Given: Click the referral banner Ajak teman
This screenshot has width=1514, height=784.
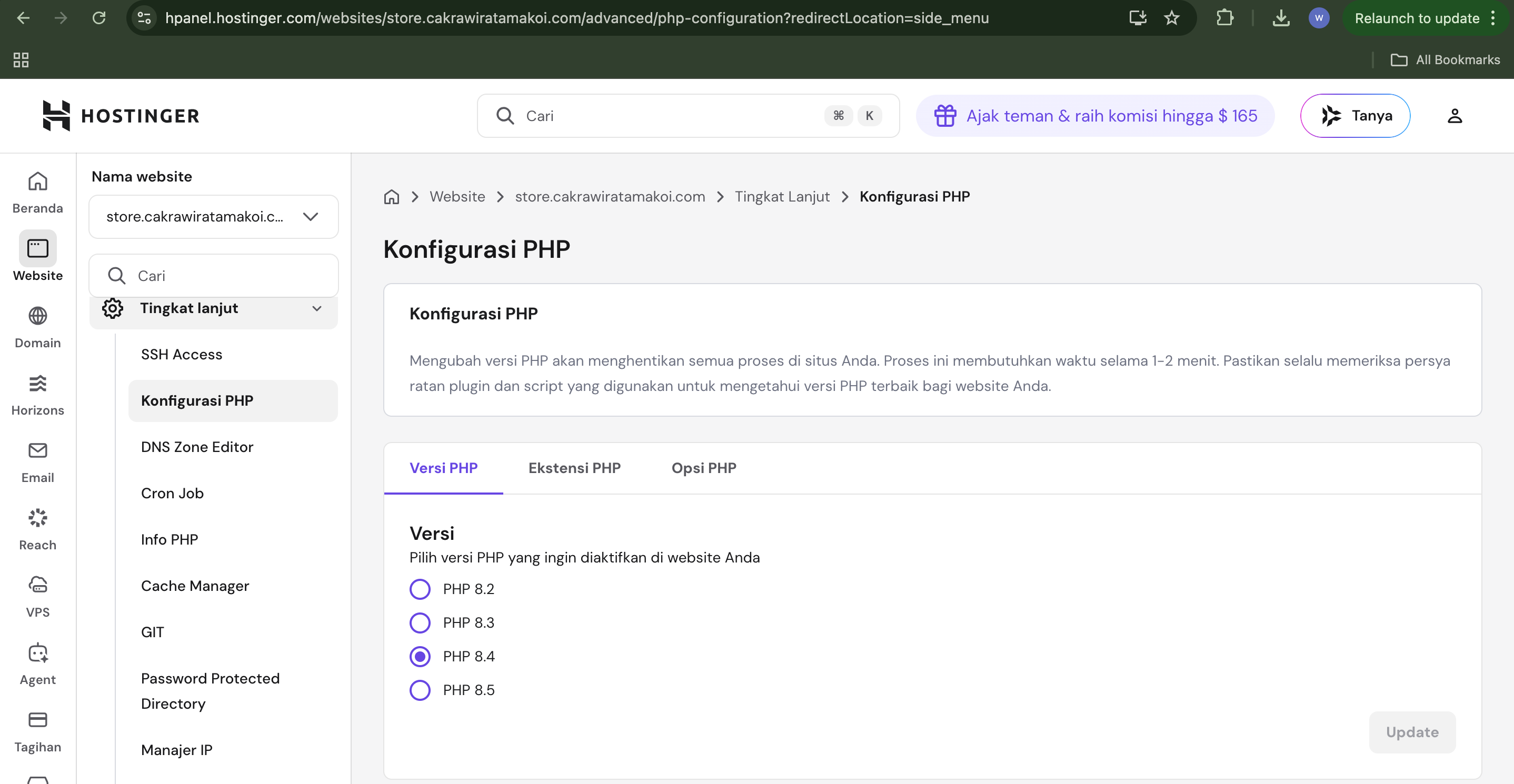Looking at the screenshot, I should click(x=1095, y=116).
